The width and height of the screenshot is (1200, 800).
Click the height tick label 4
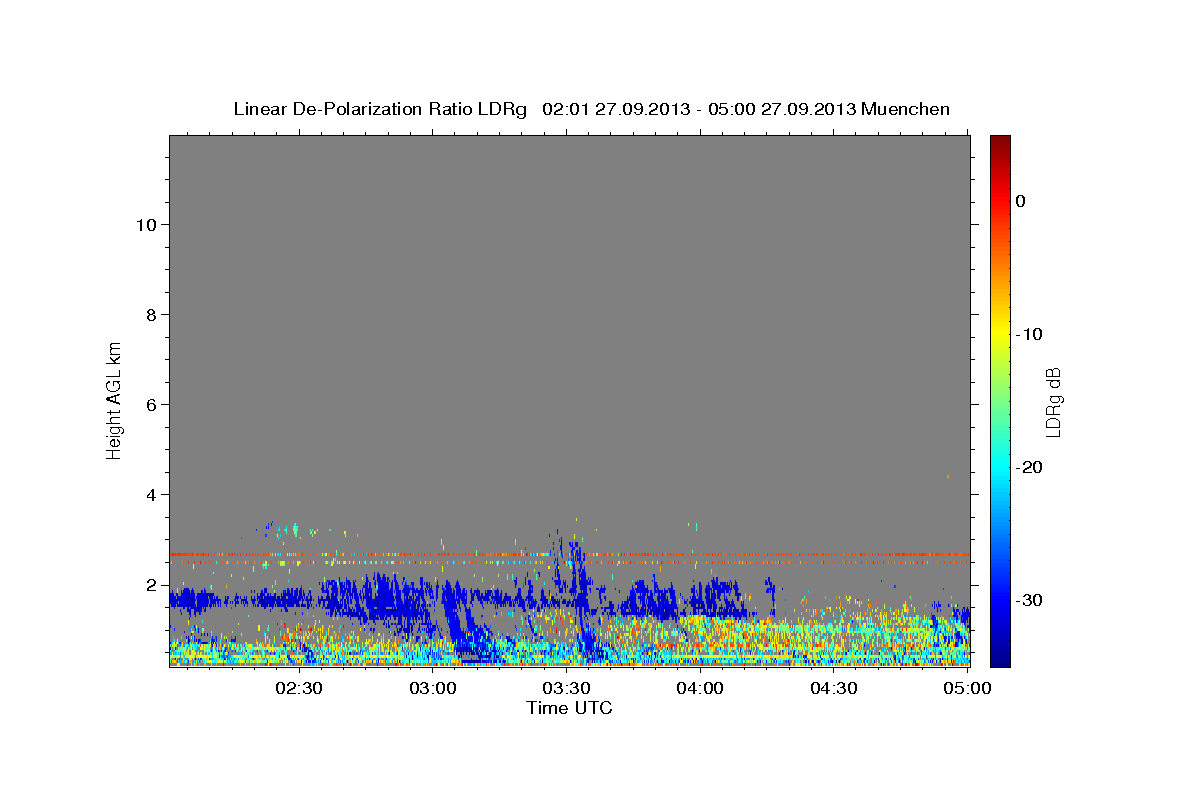click(x=151, y=494)
